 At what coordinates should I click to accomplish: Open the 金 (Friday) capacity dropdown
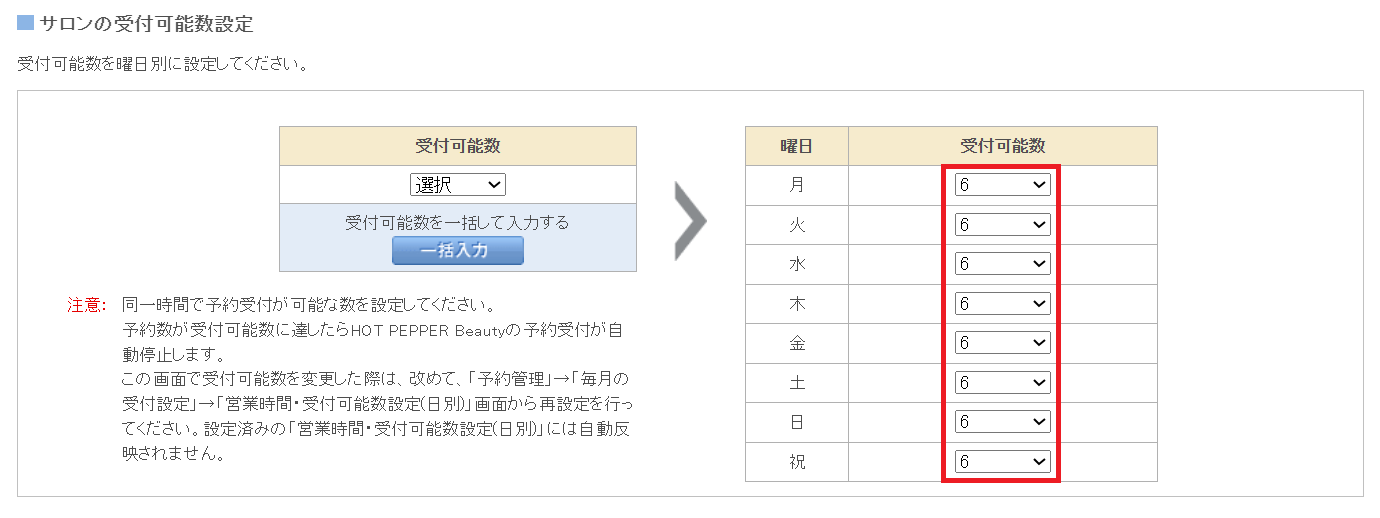[1002, 343]
